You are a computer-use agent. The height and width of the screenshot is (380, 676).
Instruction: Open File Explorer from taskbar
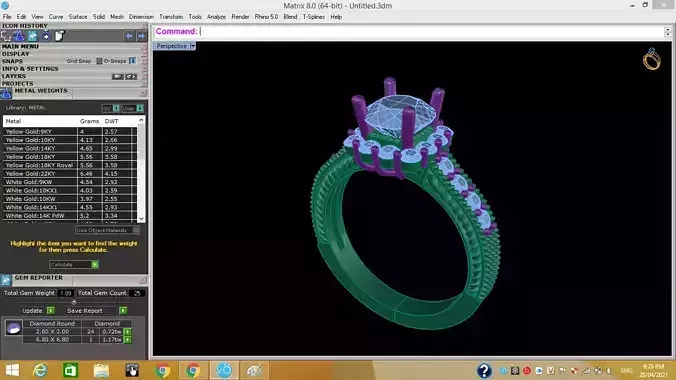click(x=101, y=370)
